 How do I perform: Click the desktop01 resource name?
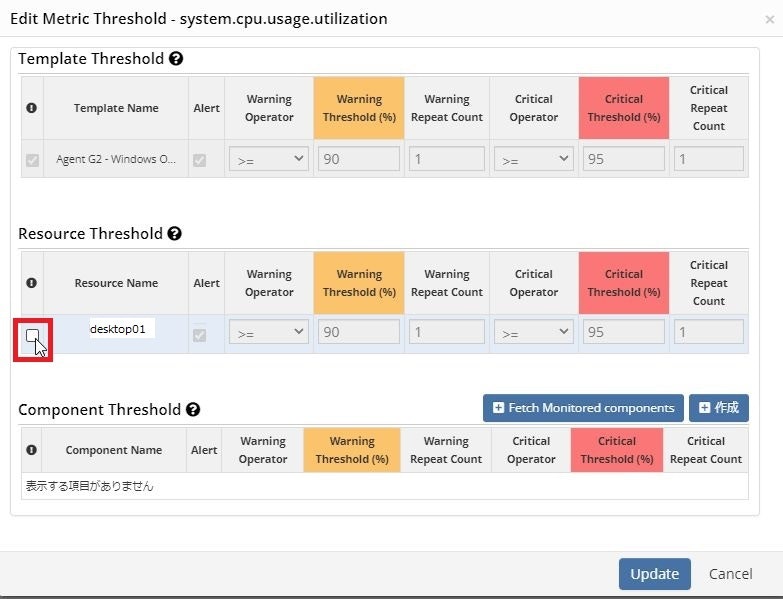(118, 329)
